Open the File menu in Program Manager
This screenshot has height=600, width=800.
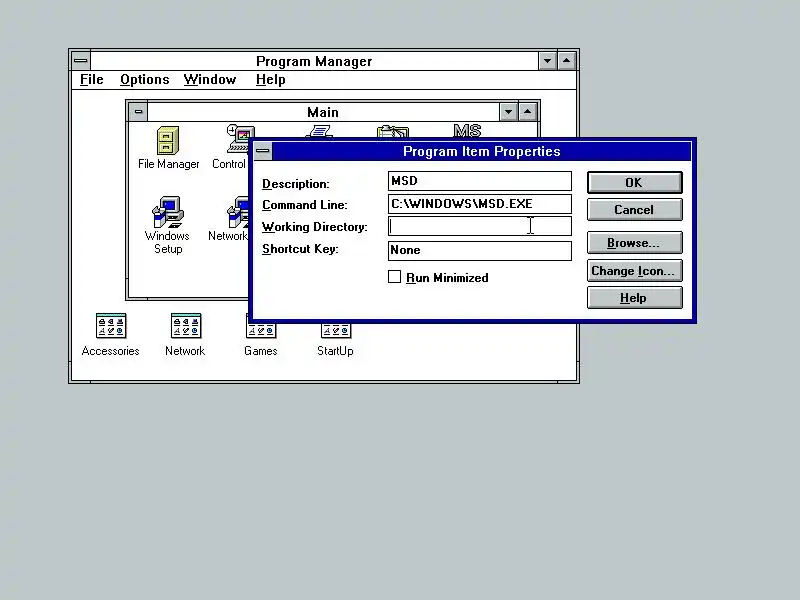(x=92, y=80)
